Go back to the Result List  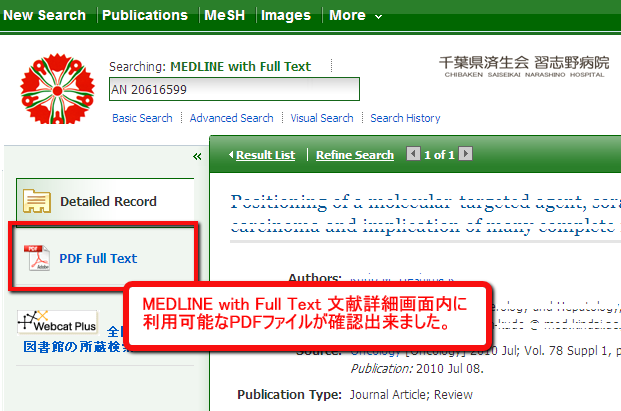coord(265,155)
